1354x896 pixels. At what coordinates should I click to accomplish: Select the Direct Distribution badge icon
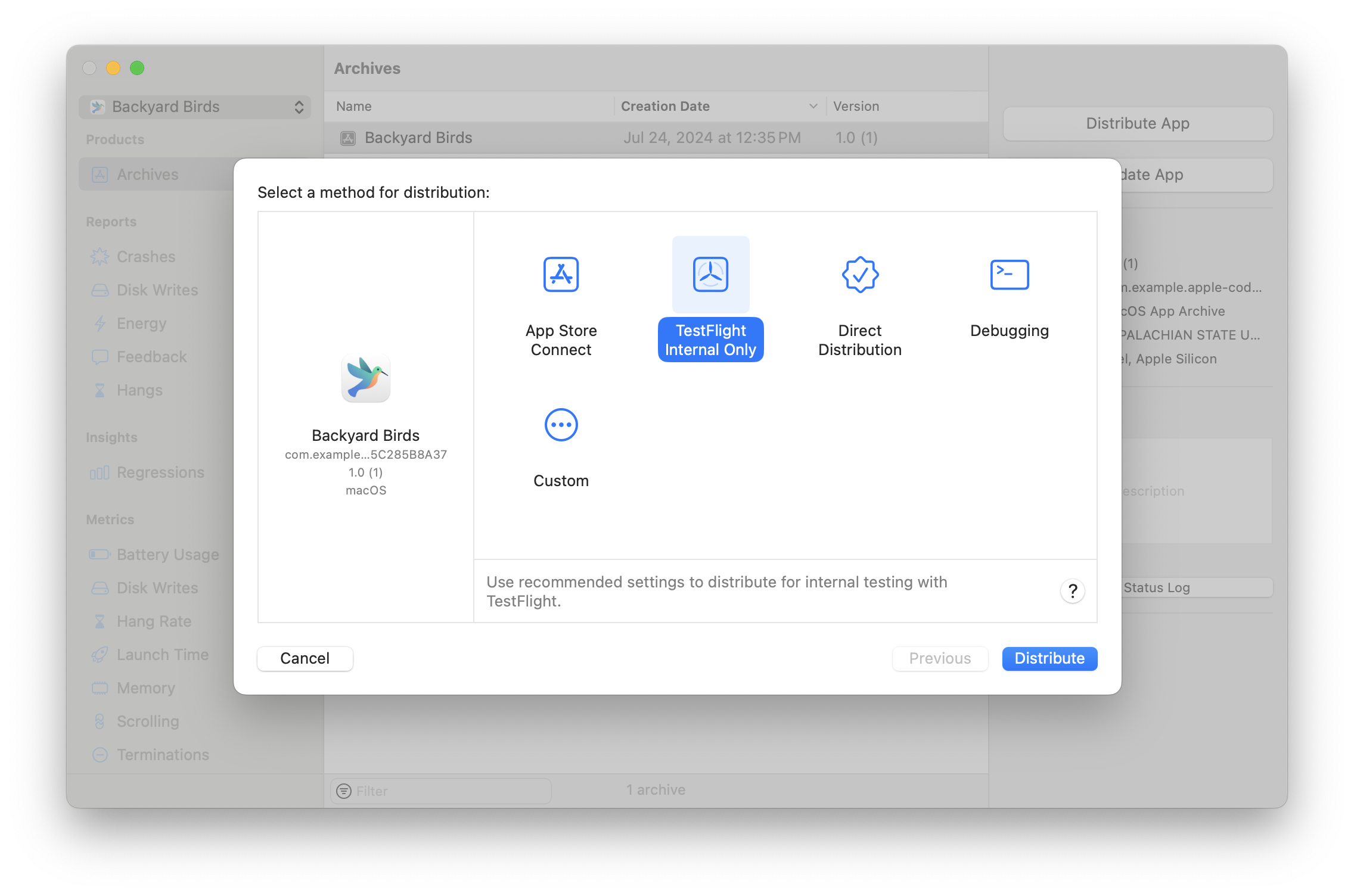pyautogui.click(x=860, y=275)
